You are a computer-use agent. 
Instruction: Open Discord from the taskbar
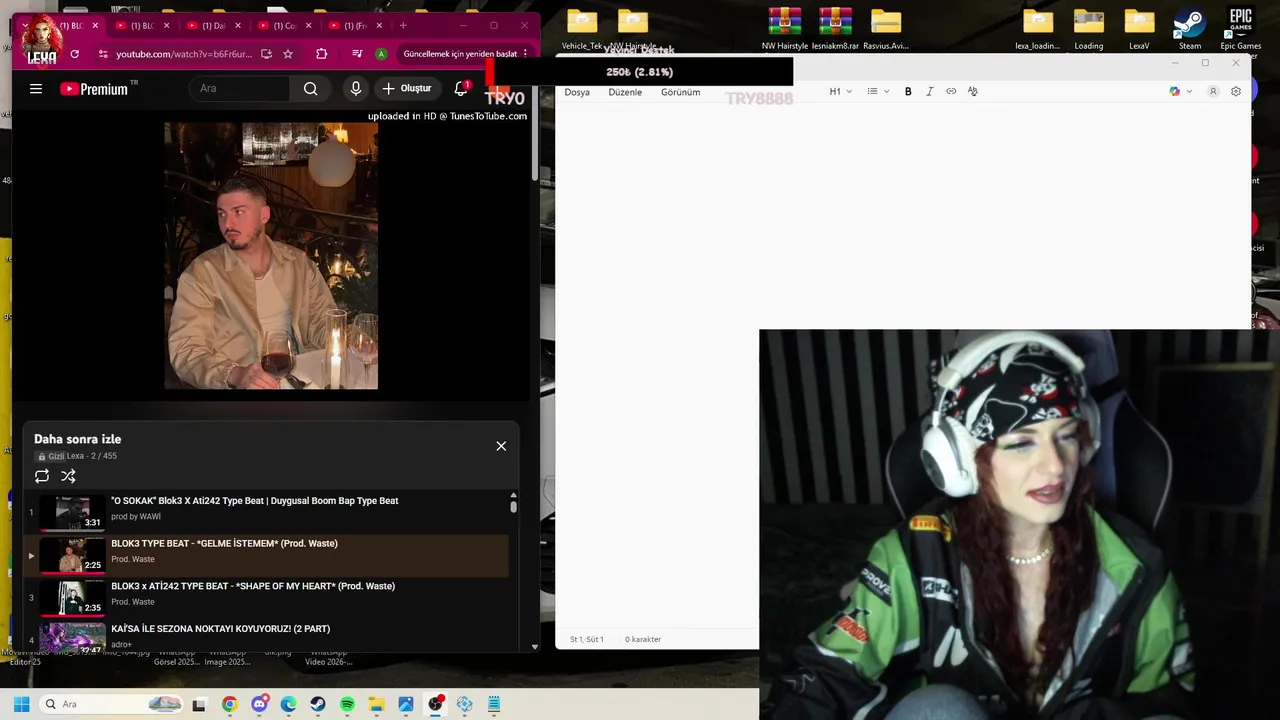260,704
